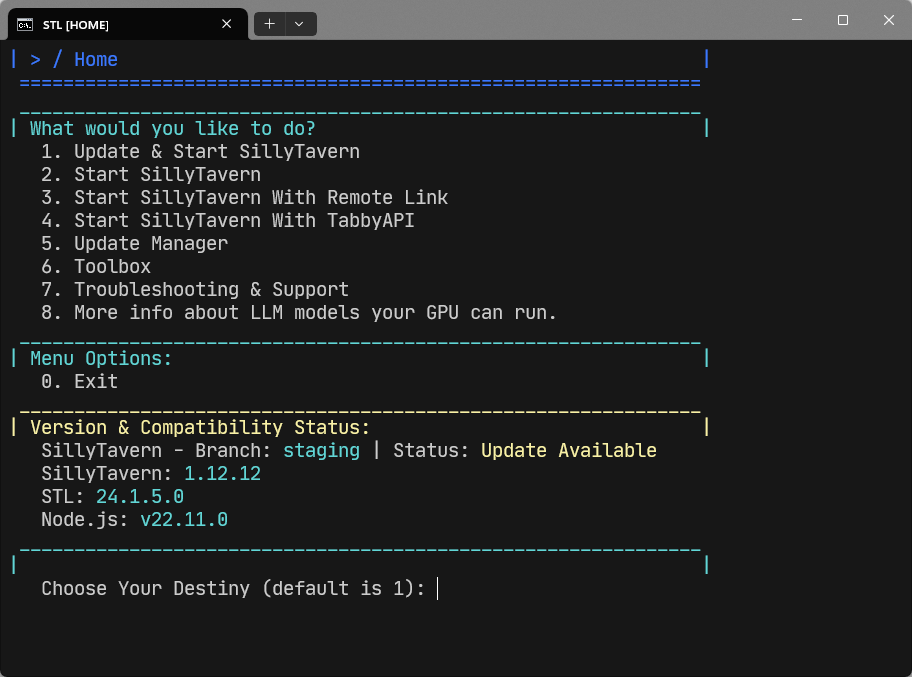The width and height of the screenshot is (912, 677).
Task: Click the '5. Update Manager' line
Action: [x=134, y=244]
